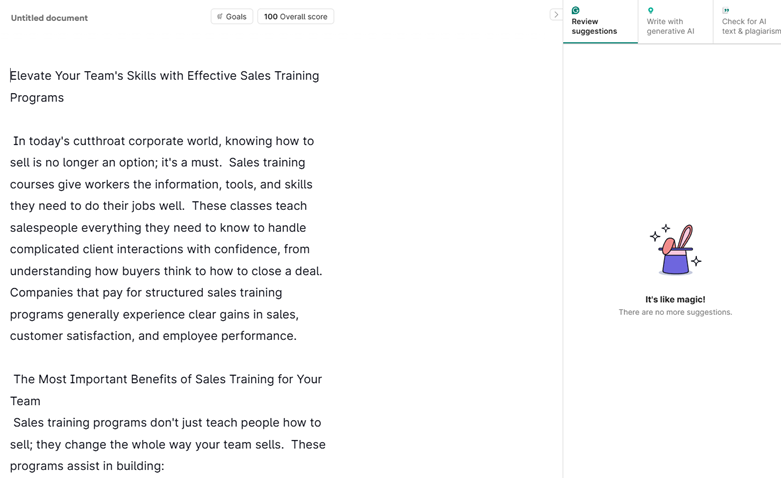Click the "Most Important Benefits of Sales Training" subheading
The width and height of the screenshot is (781, 478).
pos(167,379)
